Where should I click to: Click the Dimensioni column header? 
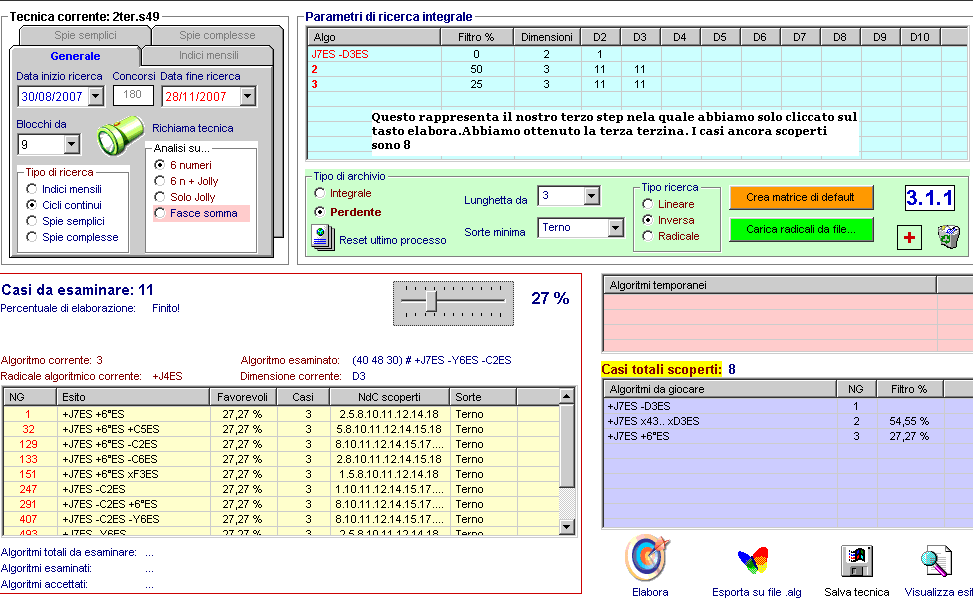(547, 37)
